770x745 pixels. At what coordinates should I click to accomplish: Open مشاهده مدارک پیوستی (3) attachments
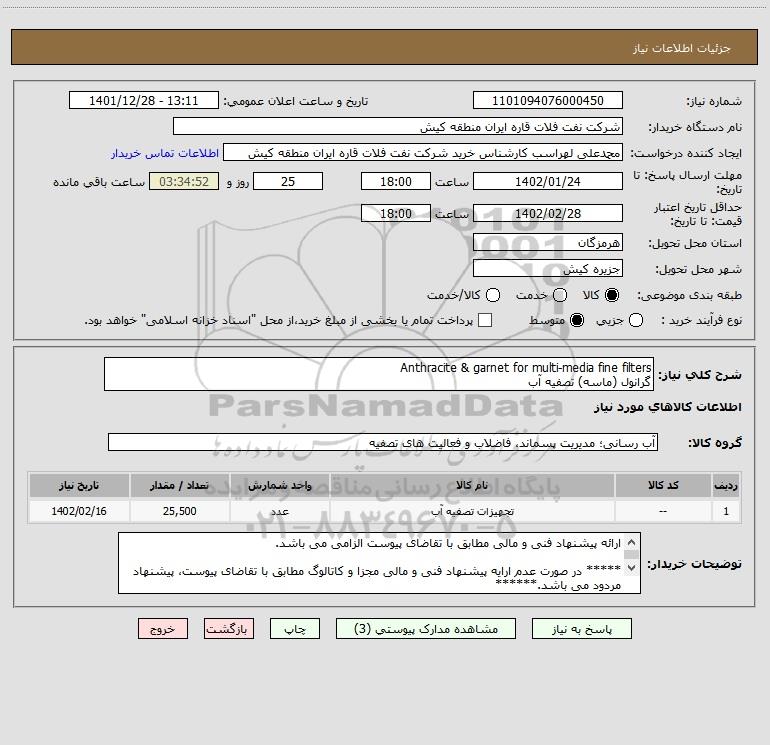click(x=426, y=629)
